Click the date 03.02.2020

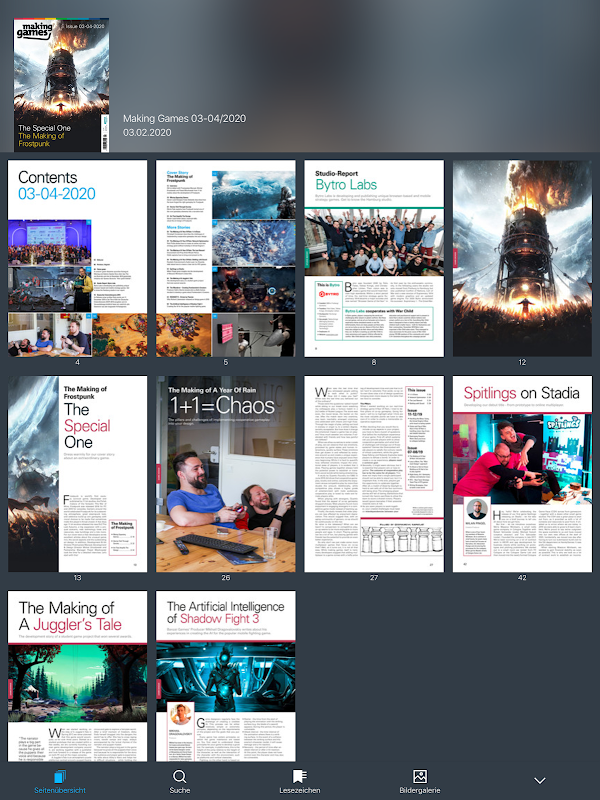tap(147, 132)
